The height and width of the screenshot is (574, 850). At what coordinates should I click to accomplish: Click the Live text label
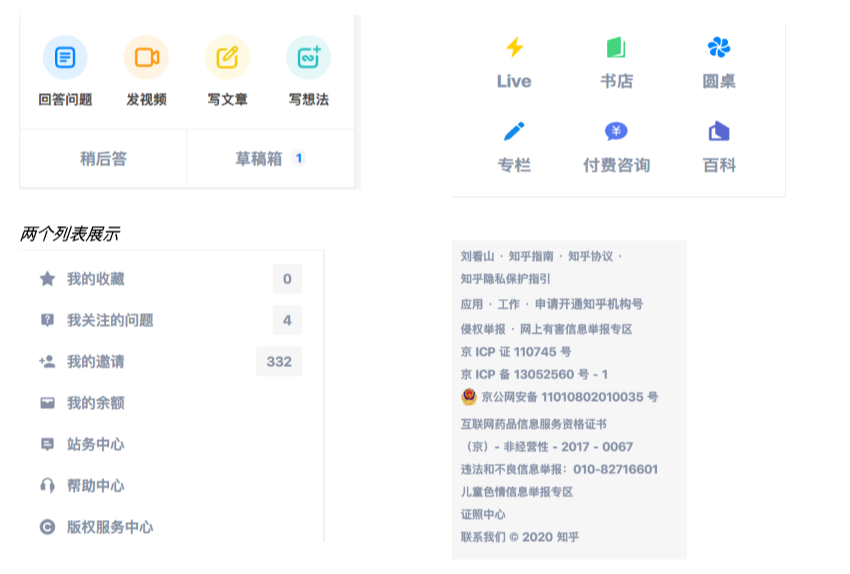point(514,81)
